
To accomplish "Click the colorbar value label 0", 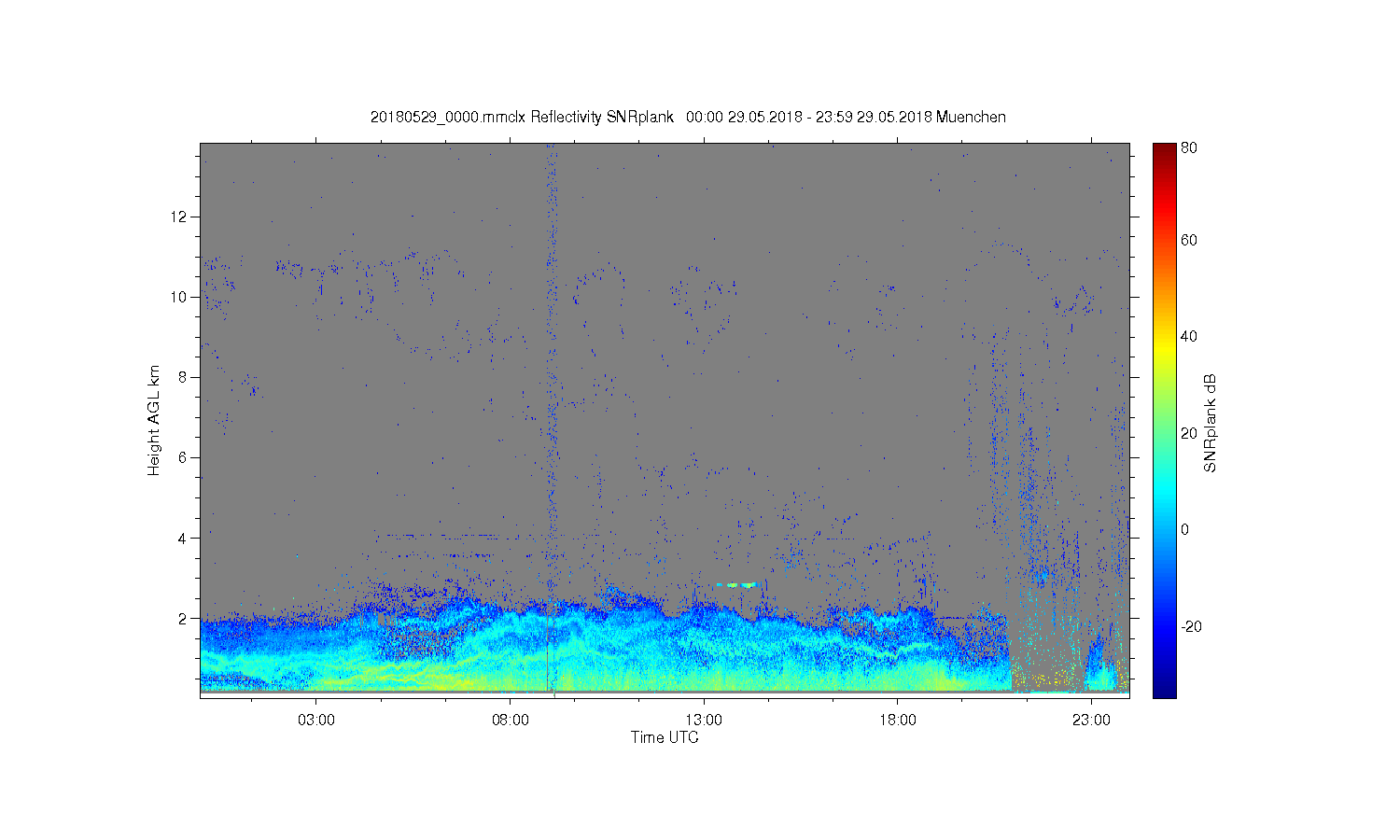I will 1185,529.
